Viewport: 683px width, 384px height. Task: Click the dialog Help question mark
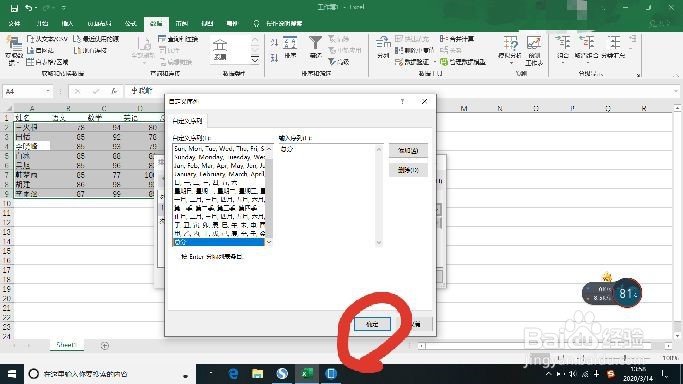[402, 101]
